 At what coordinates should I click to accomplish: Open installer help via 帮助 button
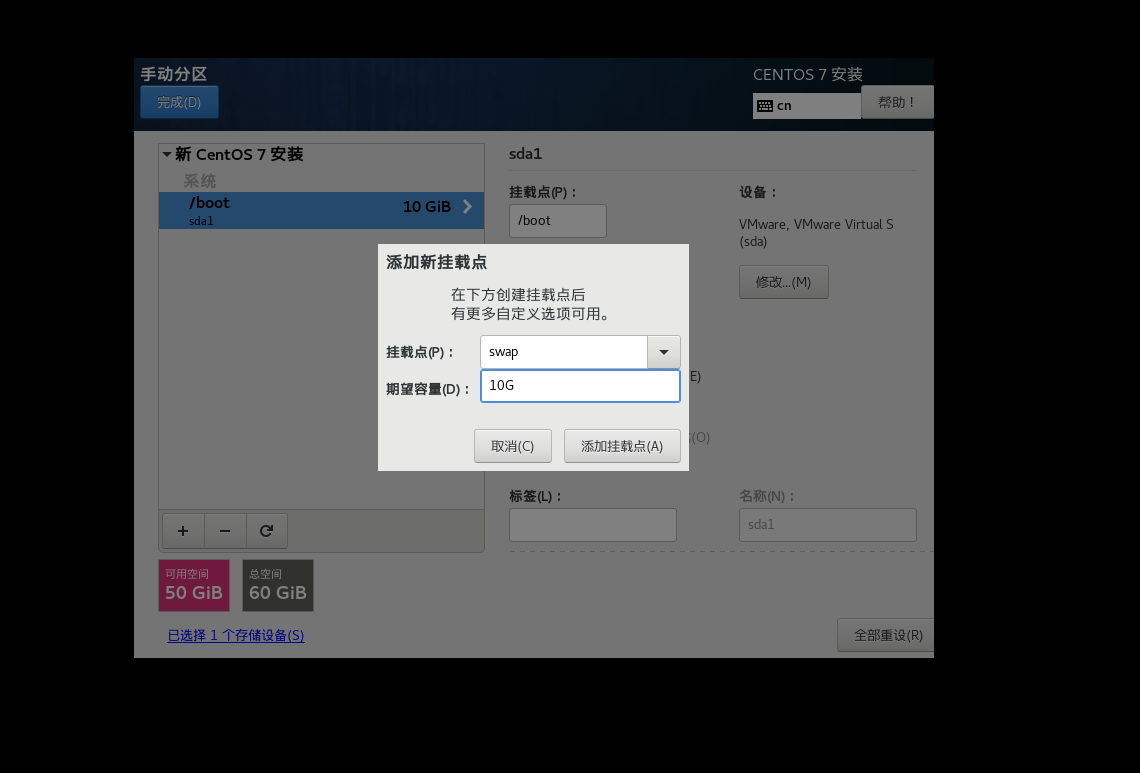coord(896,101)
